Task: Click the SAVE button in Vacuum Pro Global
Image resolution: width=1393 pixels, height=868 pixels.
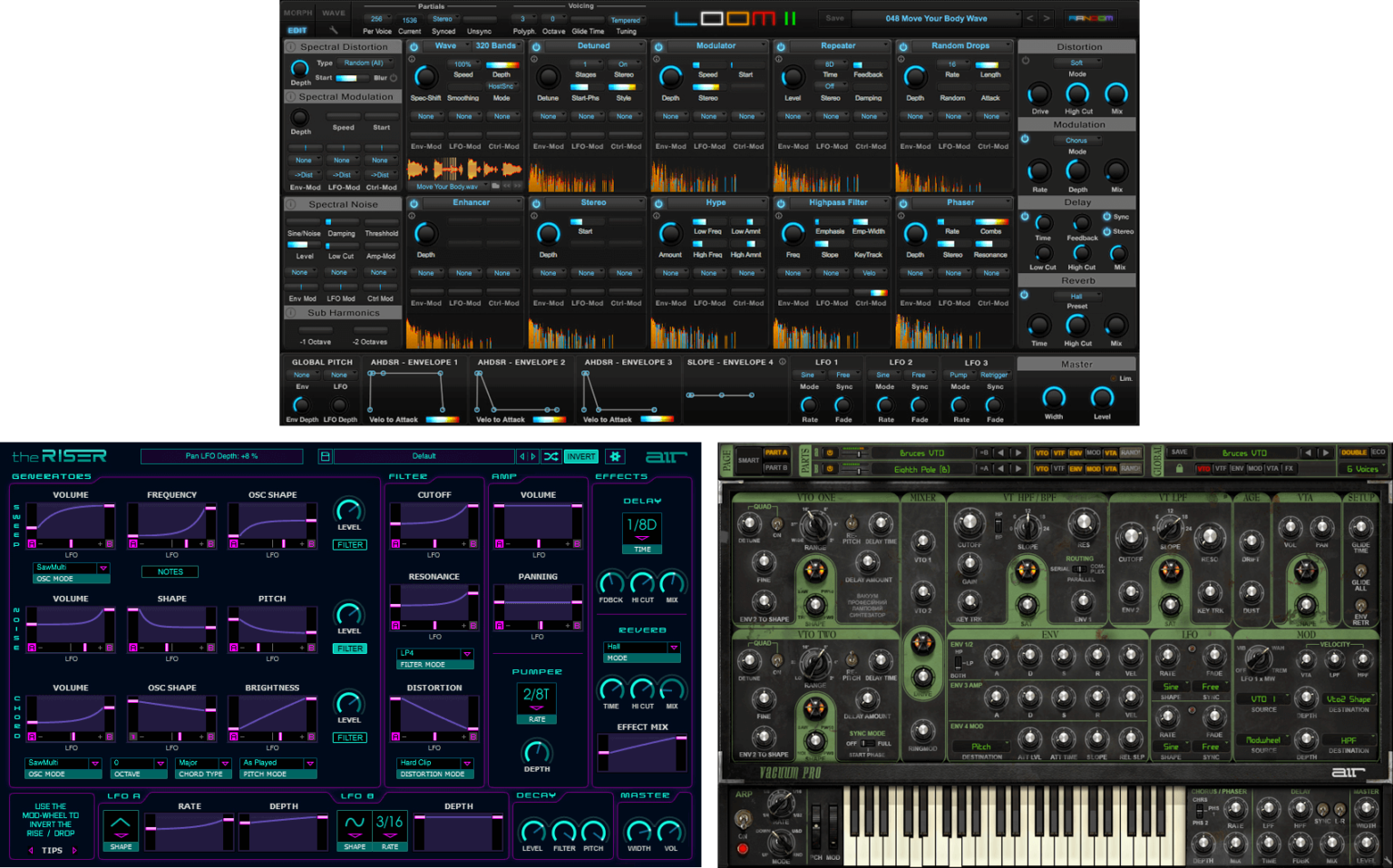Action: pos(1179,452)
